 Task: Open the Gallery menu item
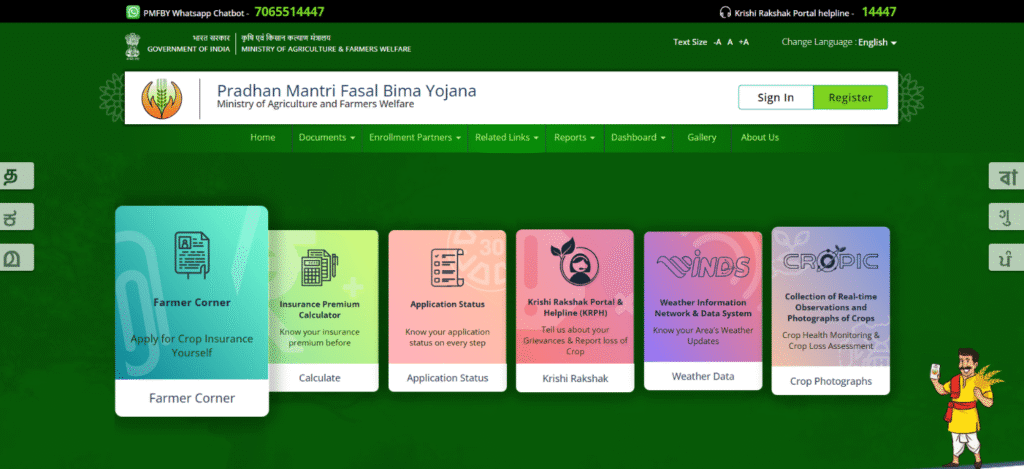tap(701, 137)
